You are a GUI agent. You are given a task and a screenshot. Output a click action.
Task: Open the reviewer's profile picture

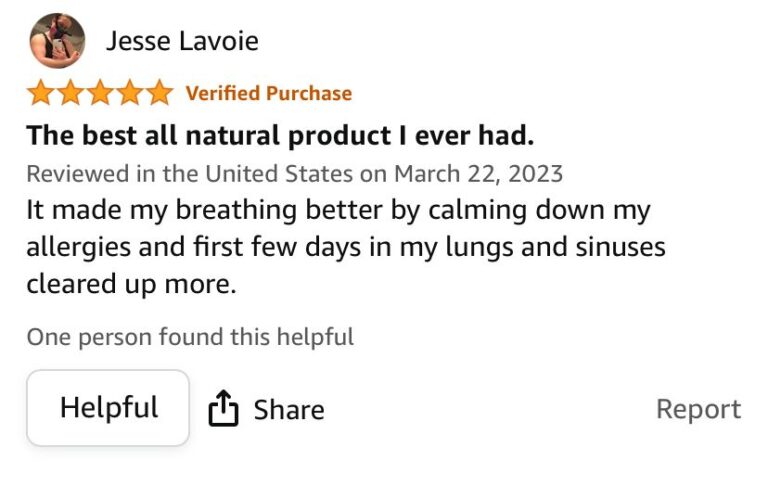point(57,41)
